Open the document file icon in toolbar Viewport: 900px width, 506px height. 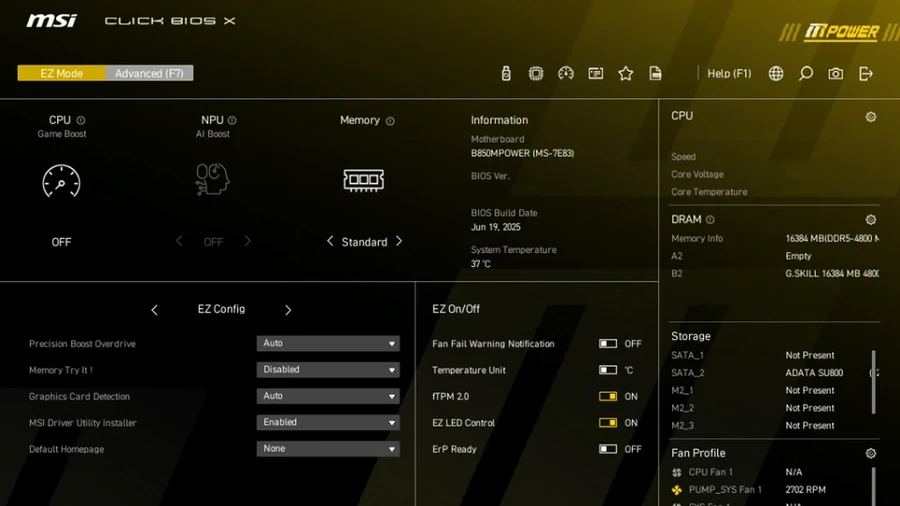(x=655, y=73)
